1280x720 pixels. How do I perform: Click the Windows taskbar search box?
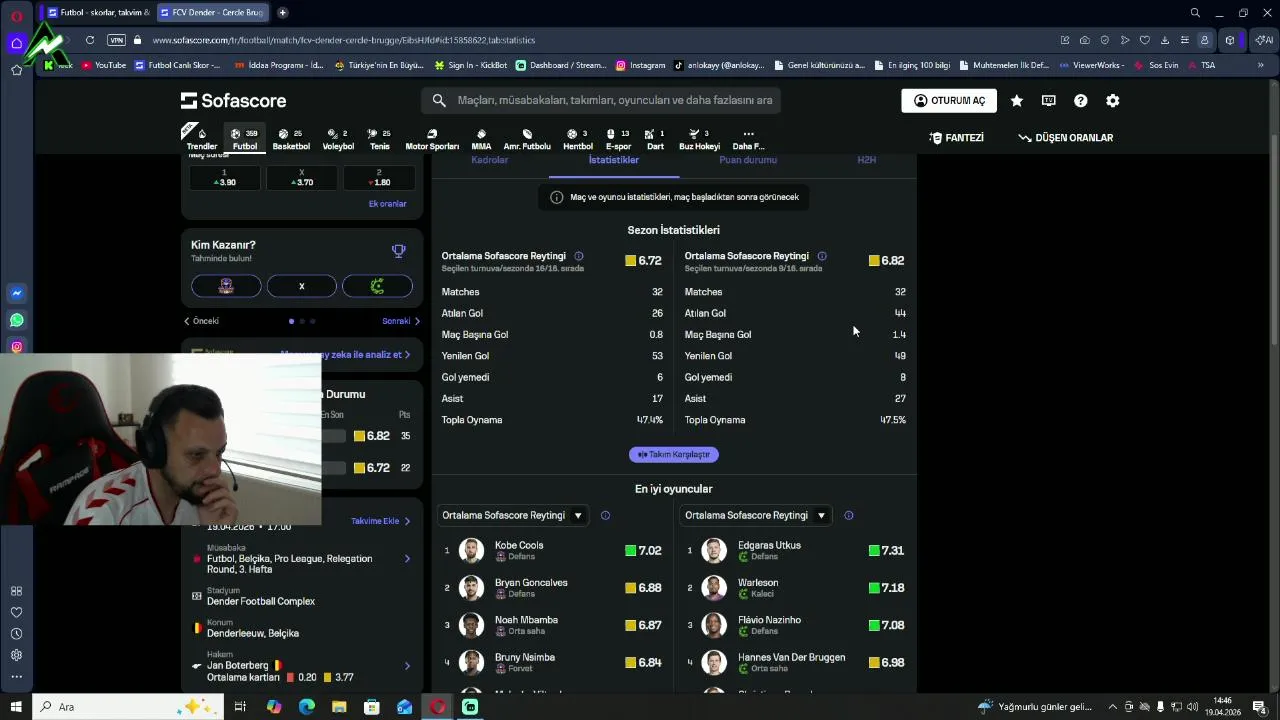(128, 707)
